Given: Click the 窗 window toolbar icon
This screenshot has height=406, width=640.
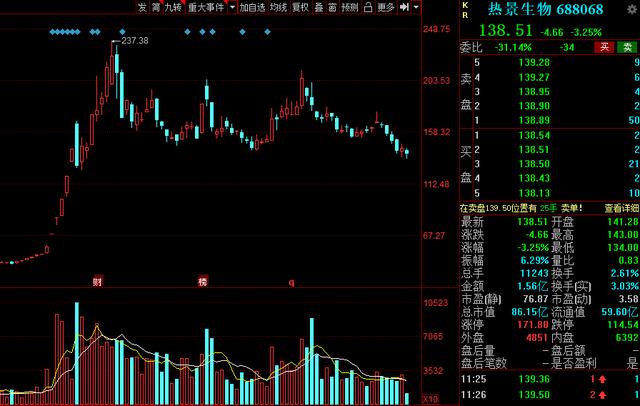Looking at the screenshot, I should [x=332, y=7].
